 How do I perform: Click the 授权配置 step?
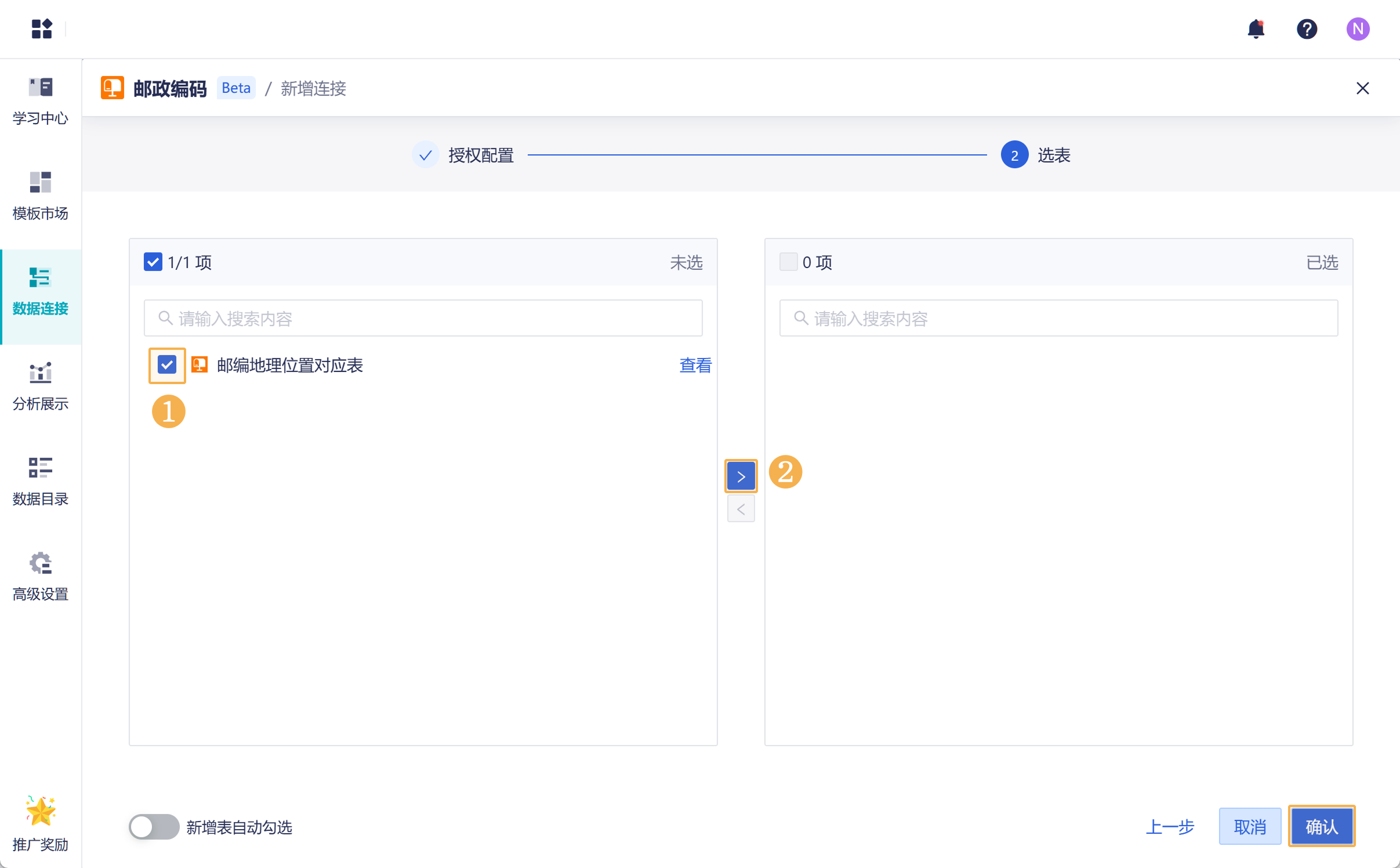click(480, 155)
